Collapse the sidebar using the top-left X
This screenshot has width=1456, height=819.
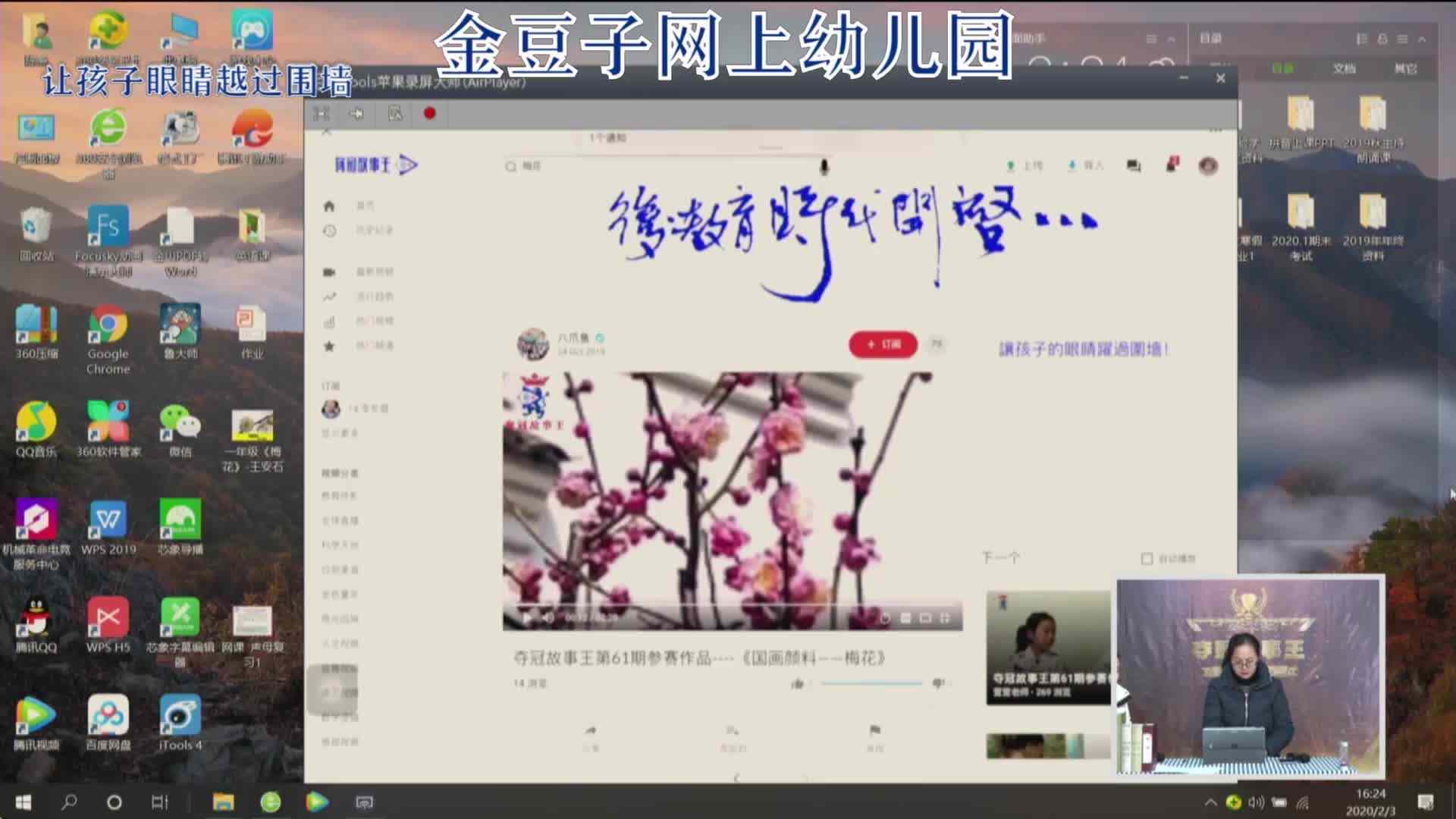point(327,130)
